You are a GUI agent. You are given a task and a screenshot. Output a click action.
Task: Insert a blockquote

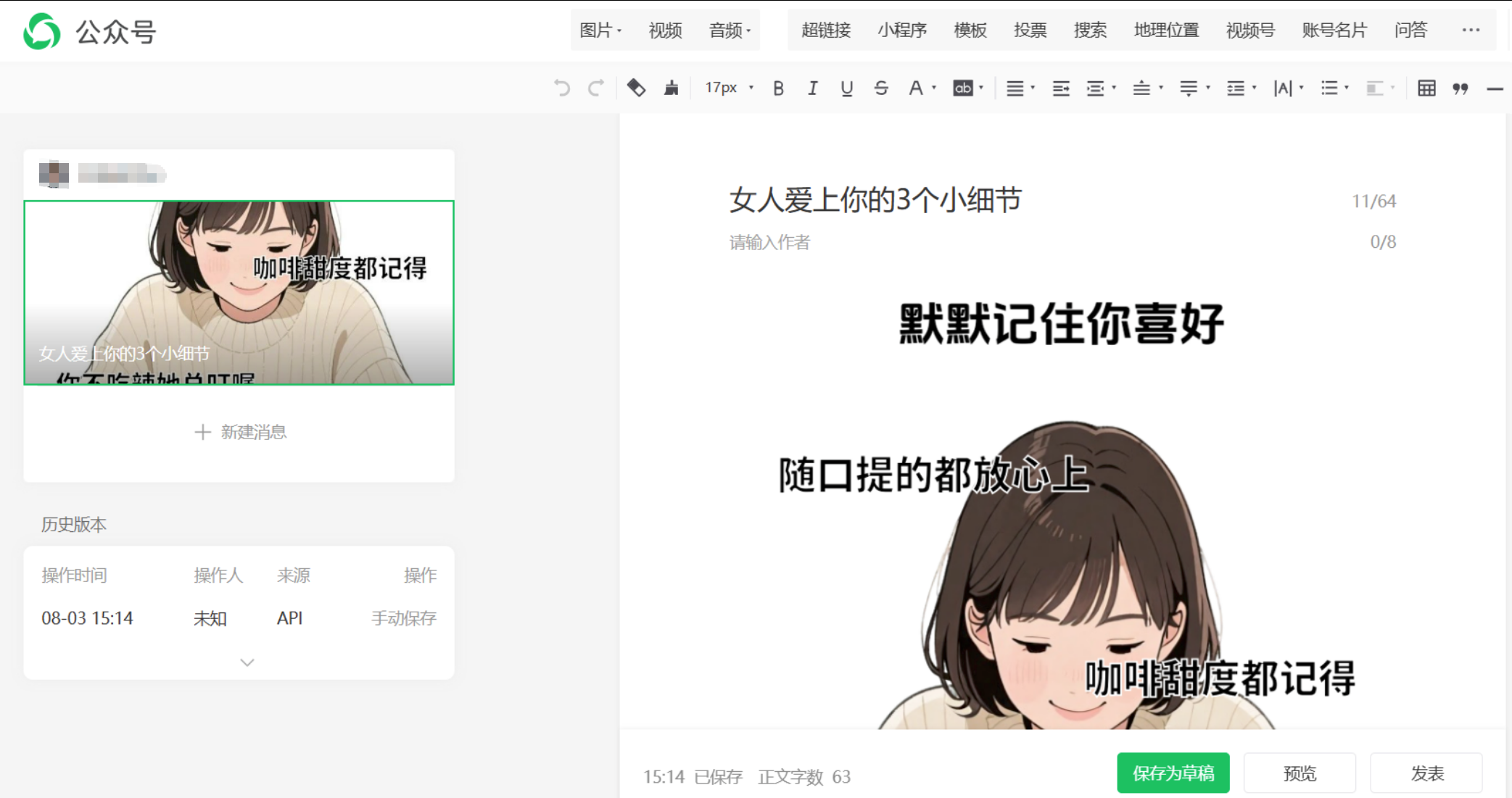coord(1461,88)
